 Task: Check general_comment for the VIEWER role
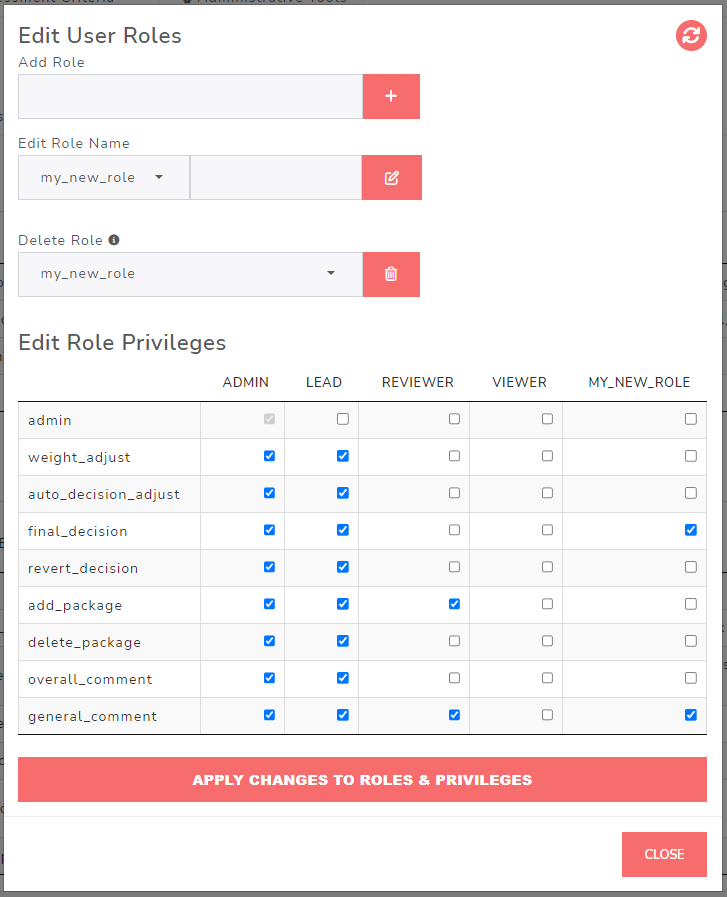pyautogui.click(x=547, y=715)
